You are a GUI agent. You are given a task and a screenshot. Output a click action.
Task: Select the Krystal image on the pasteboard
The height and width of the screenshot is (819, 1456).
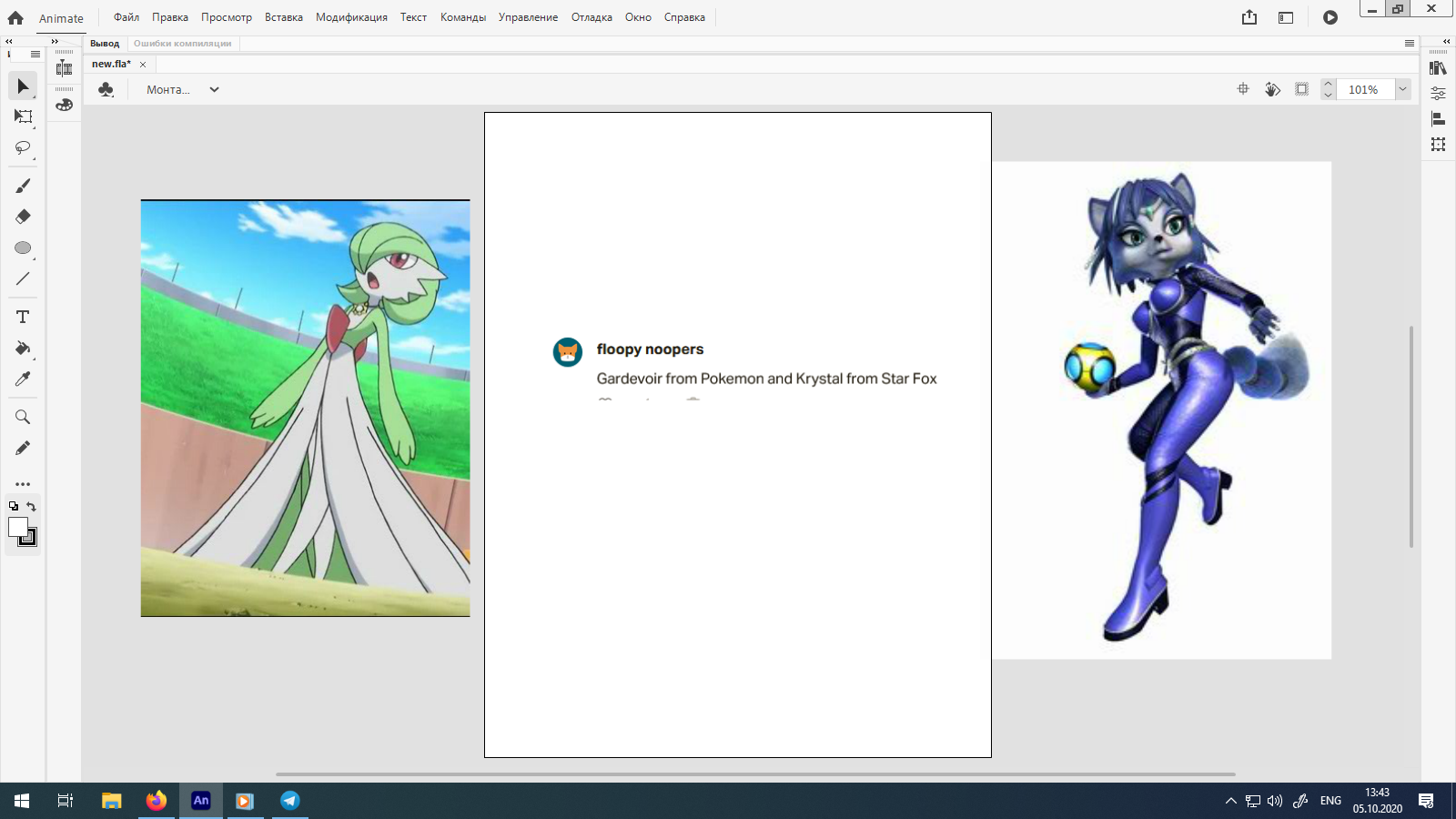[1162, 410]
